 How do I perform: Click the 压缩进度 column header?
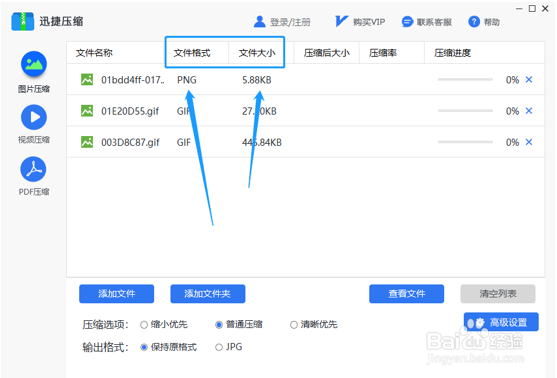452,53
